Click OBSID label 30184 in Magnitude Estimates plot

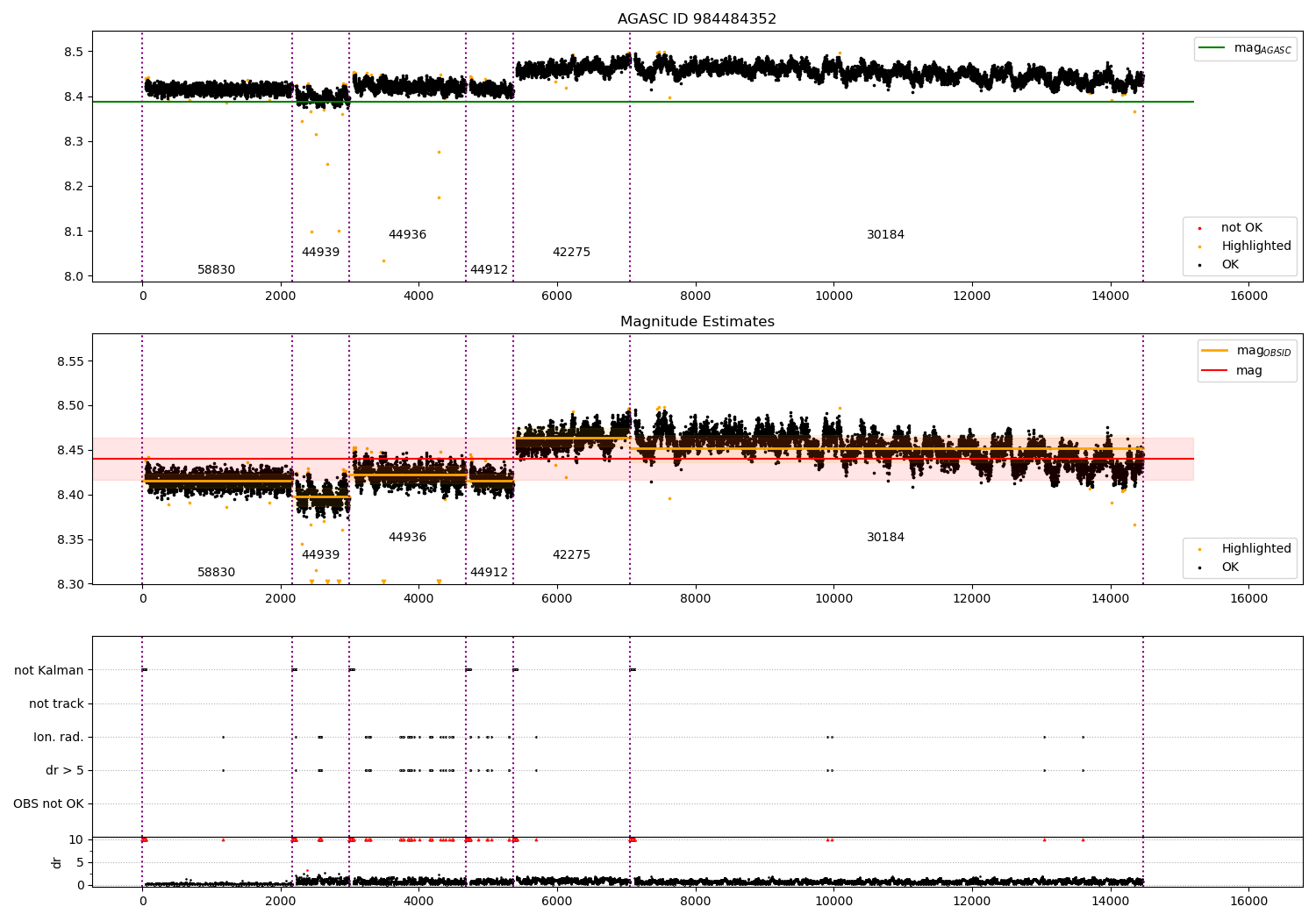tap(885, 538)
